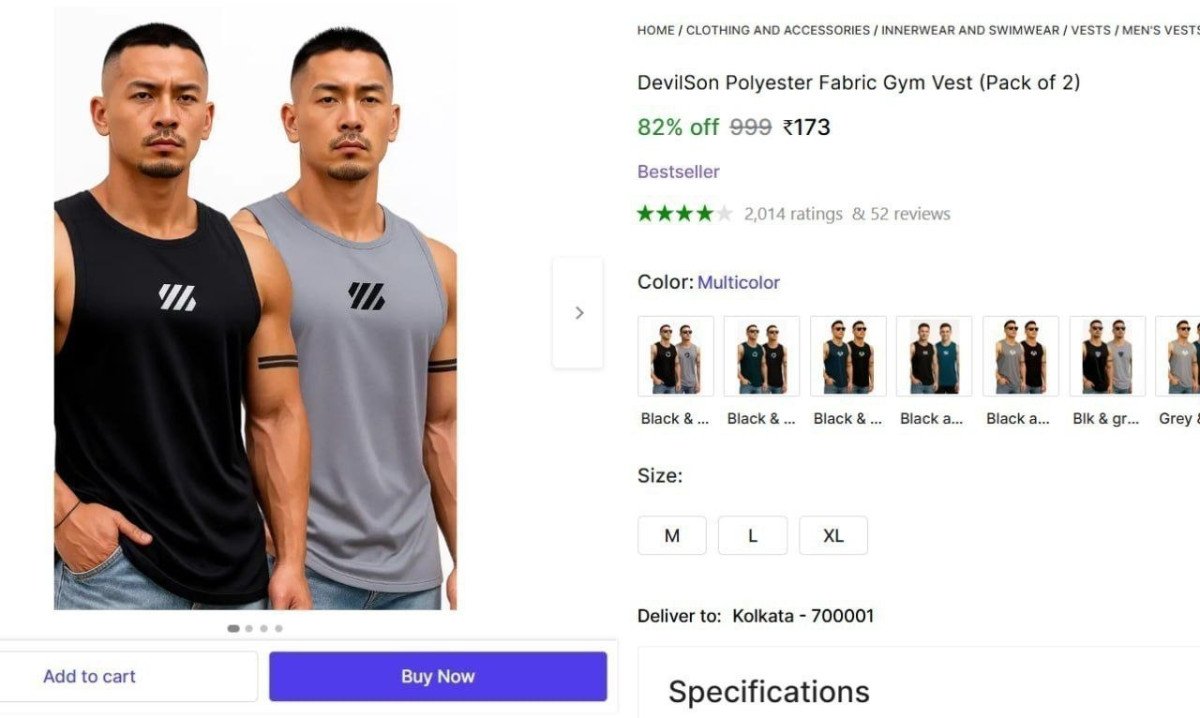Pick the Blk & gr color variant
The width and height of the screenshot is (1200, 718).
pyautogui.click(x=1106, y=355)
